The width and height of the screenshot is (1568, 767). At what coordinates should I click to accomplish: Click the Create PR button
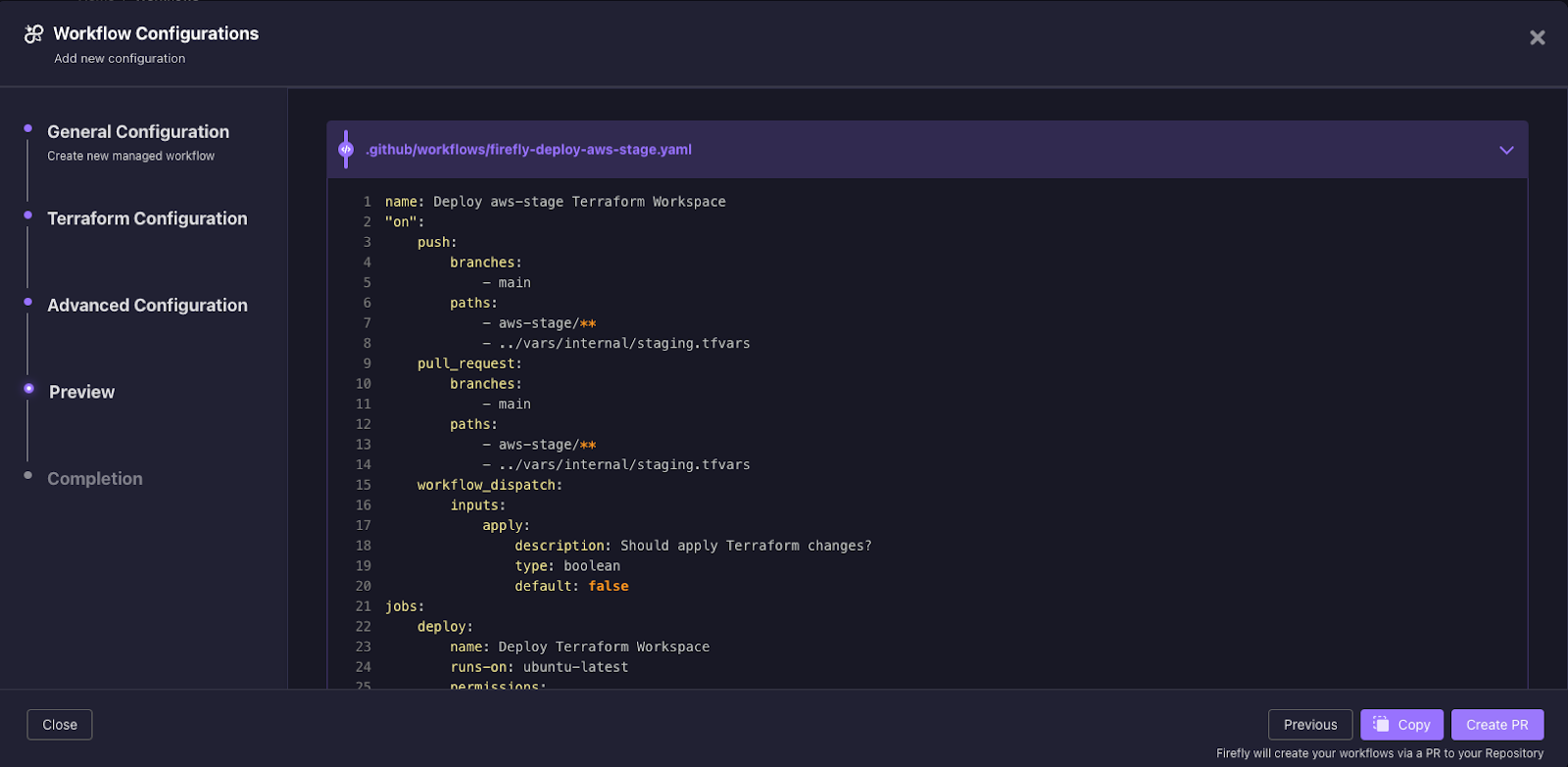1496,725
